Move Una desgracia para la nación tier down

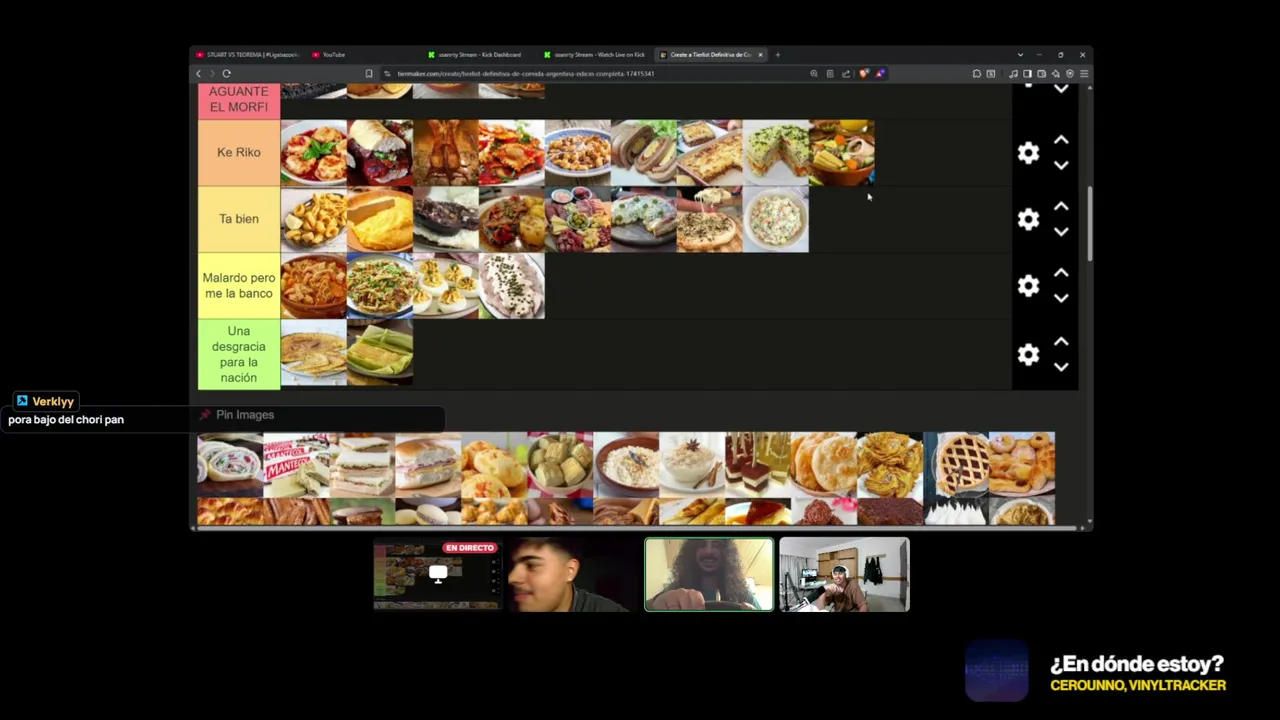tap(1061, 367)
